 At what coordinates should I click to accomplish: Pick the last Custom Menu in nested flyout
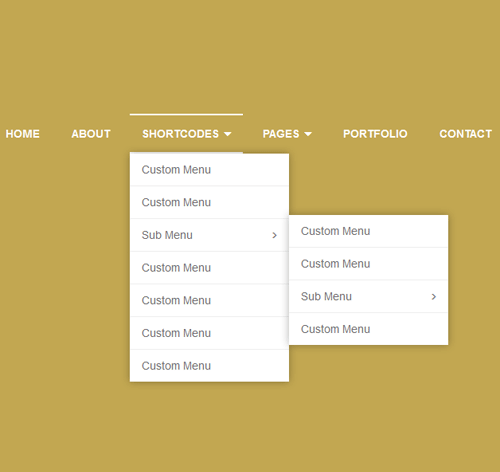369,329
